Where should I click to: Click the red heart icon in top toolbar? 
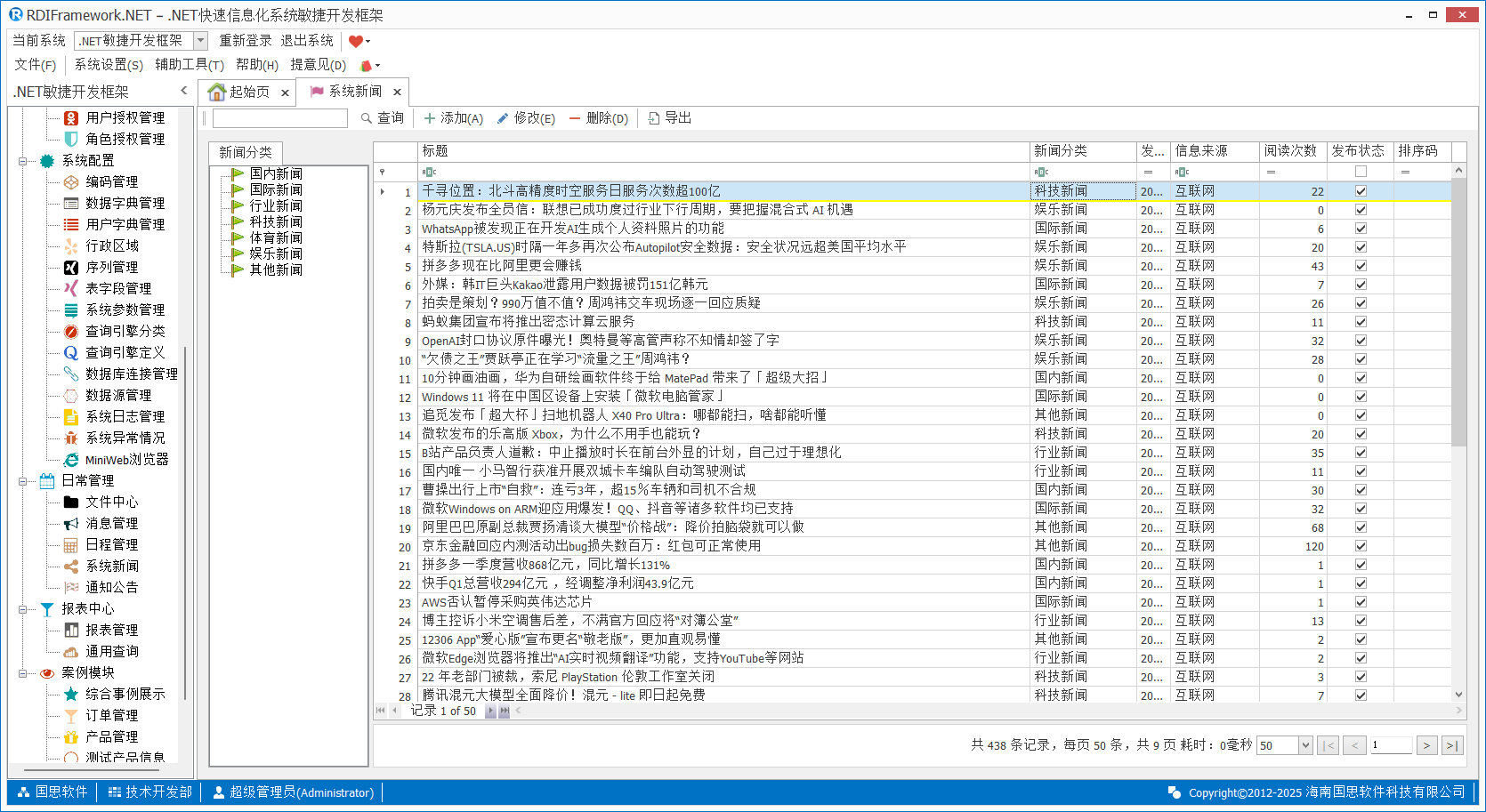point(355,41)
